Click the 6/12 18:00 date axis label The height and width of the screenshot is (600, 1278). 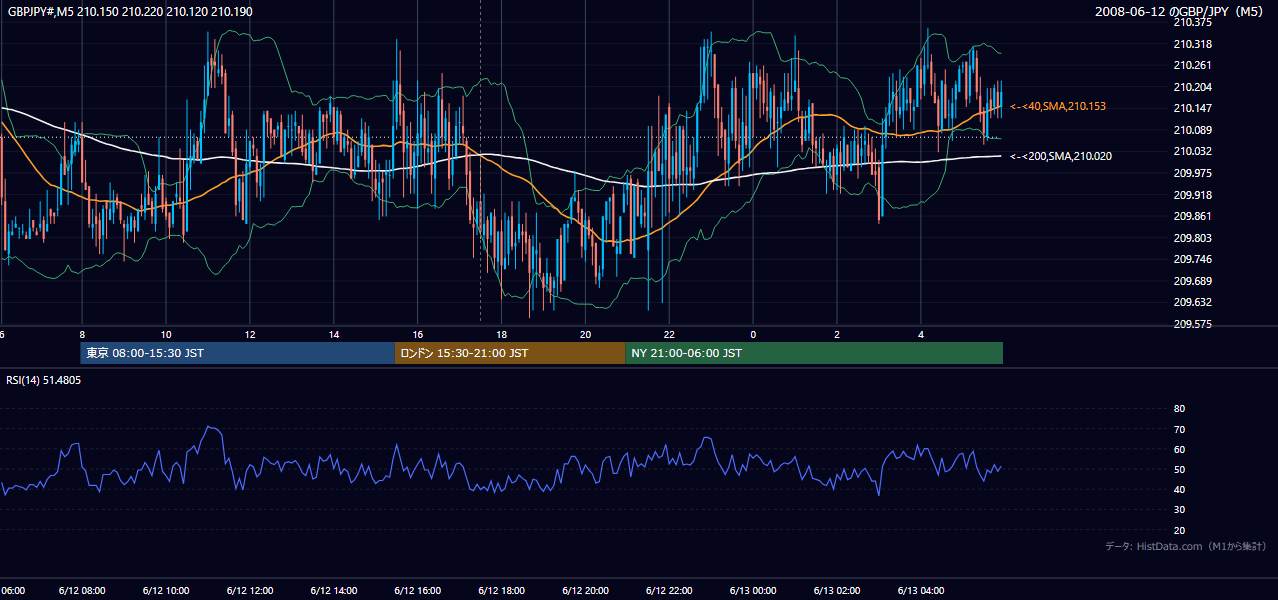pyautogui.click(x=502, y=590)
